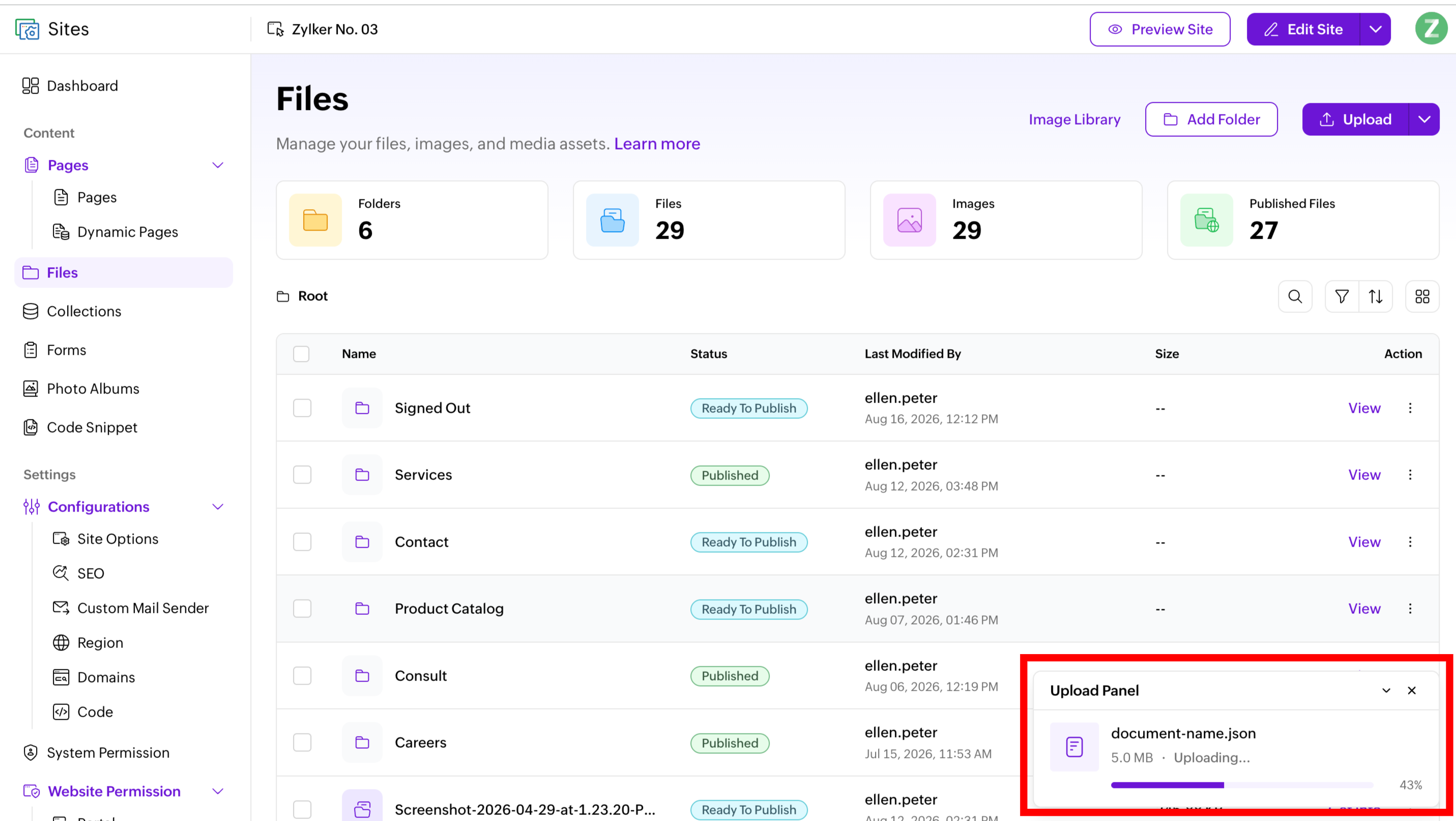Click the Images count card icon

(x=910, y=220)
